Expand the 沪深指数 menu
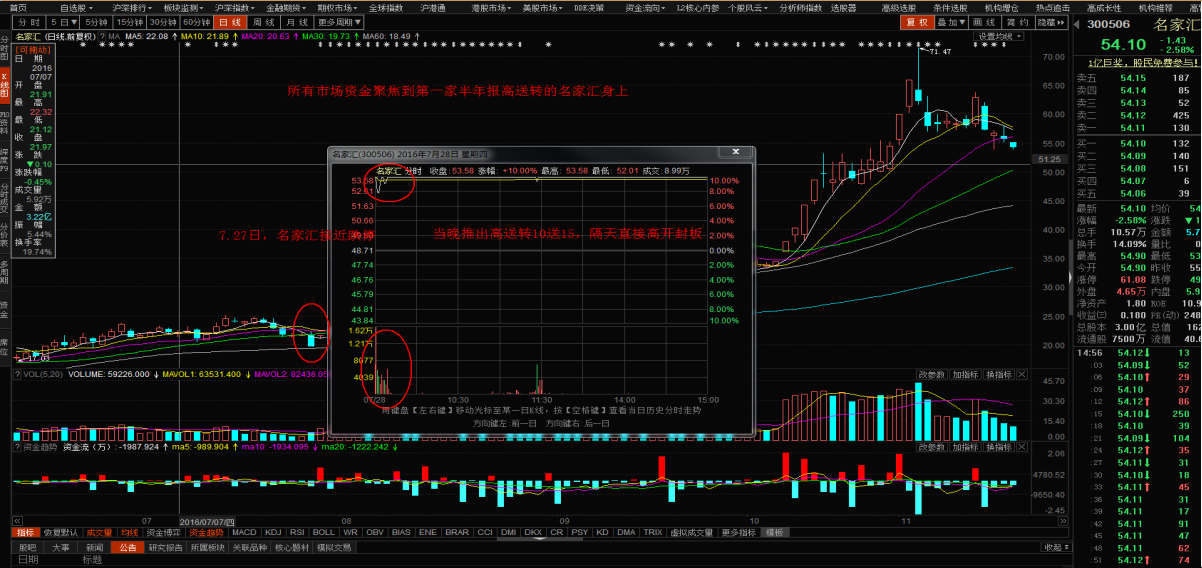The image size is (1202, 568). coord(234,6)
